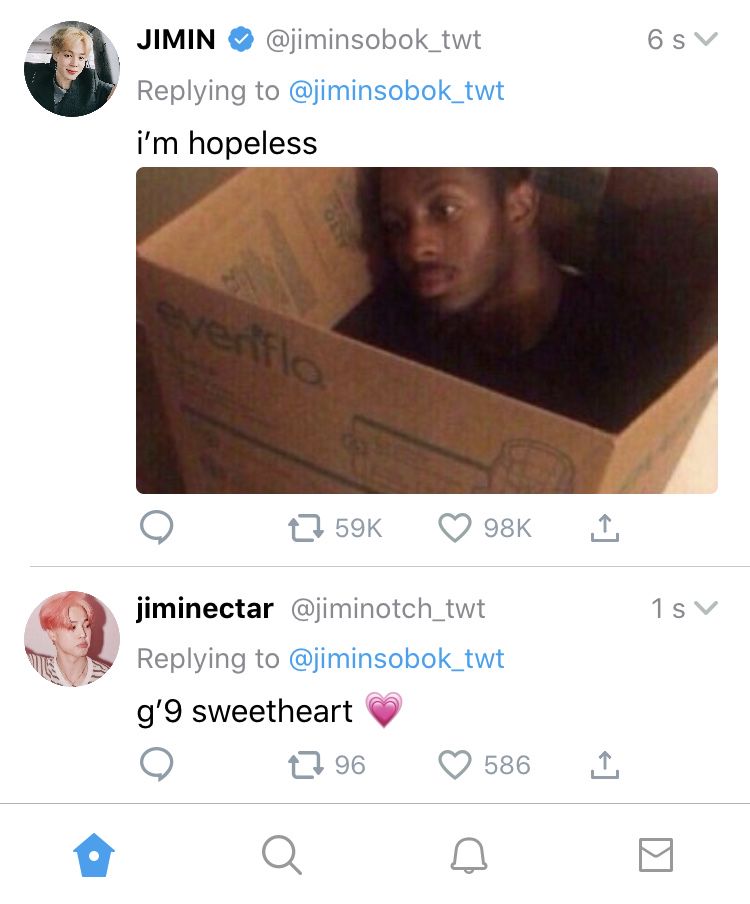This screenshot has height=904, width=750.
Task: Open the jiminectar display name
Action: [x=205, y=608]
